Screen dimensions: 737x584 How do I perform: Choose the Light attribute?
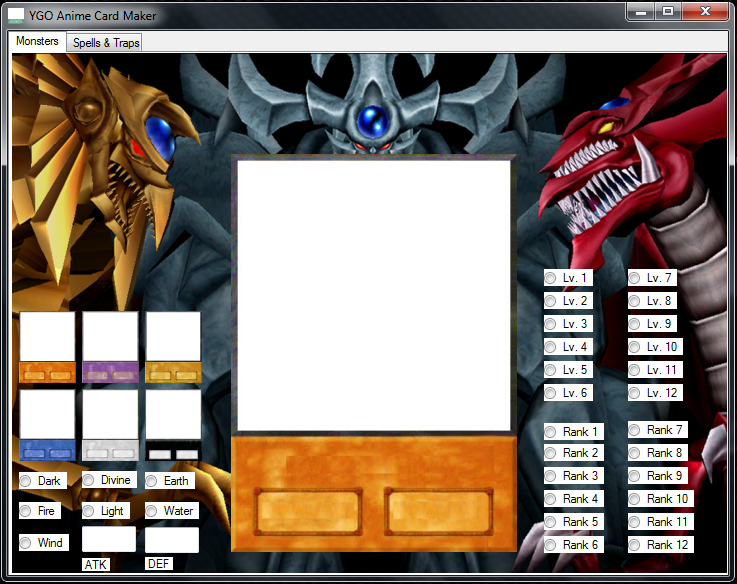coord(106,511)
